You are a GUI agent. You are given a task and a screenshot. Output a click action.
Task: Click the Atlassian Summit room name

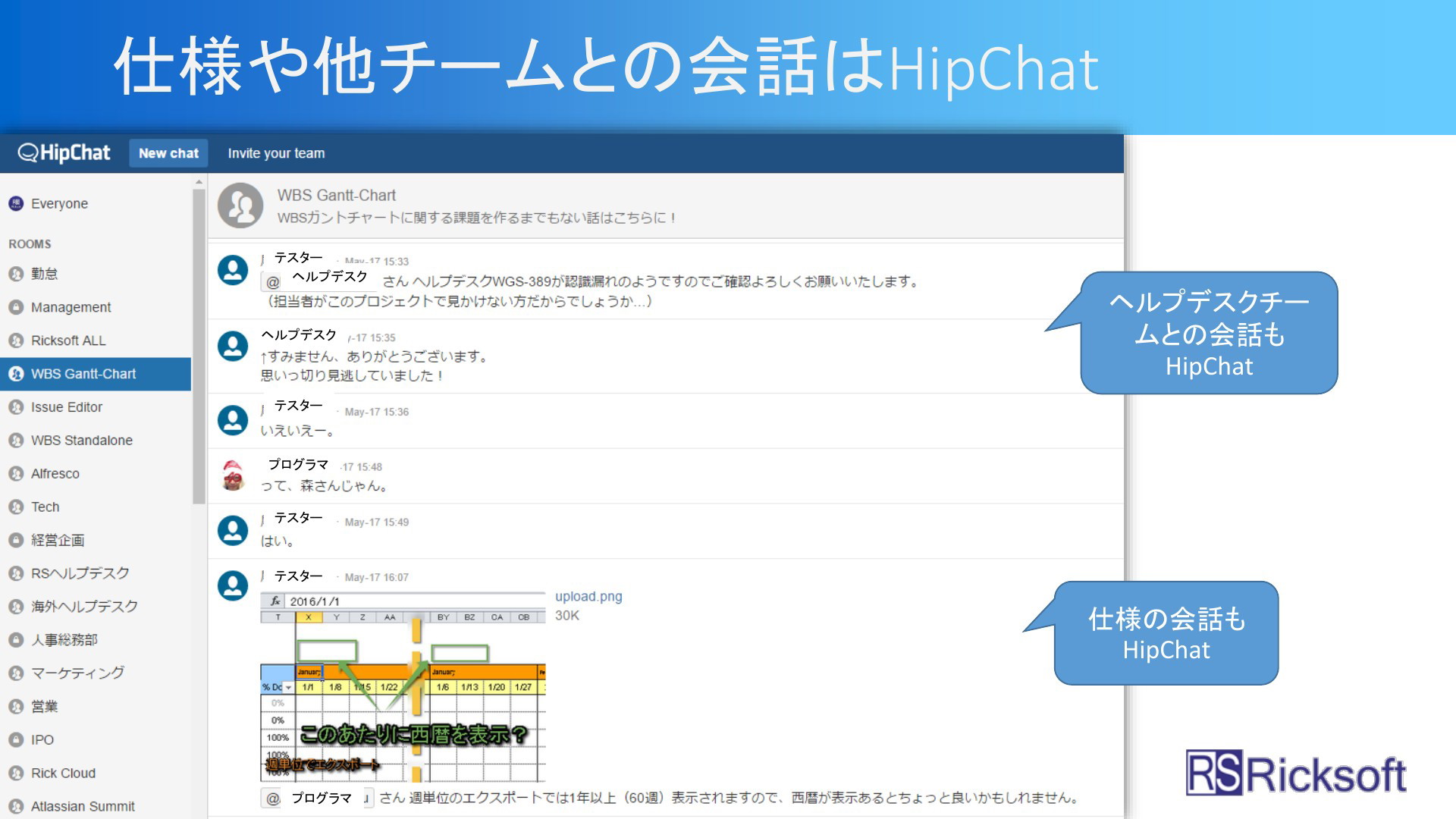tap(83, 806)
